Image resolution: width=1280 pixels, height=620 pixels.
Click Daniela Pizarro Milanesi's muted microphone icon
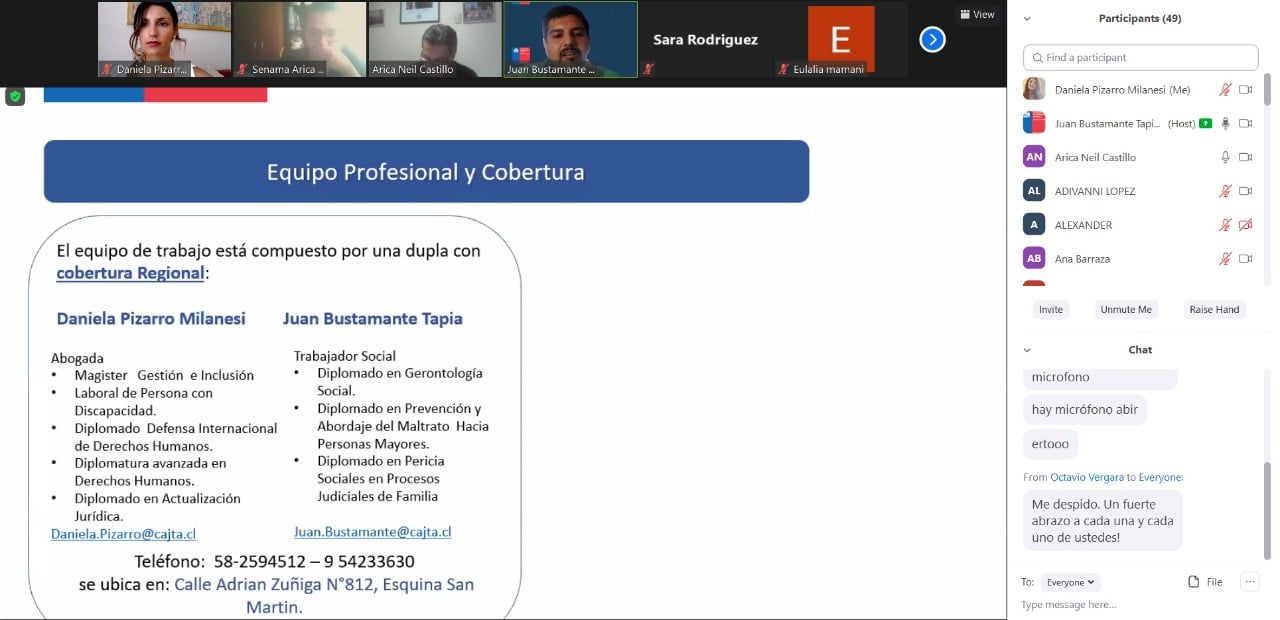tap(1225, 90)
